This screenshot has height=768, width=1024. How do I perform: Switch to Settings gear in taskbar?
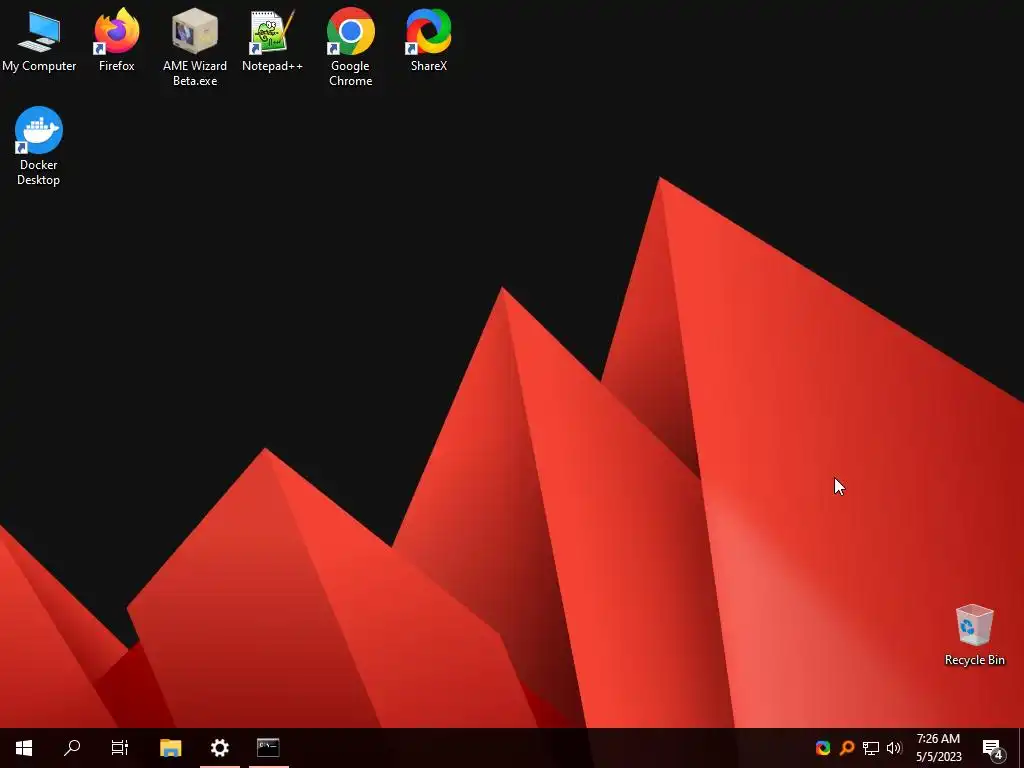219,748
